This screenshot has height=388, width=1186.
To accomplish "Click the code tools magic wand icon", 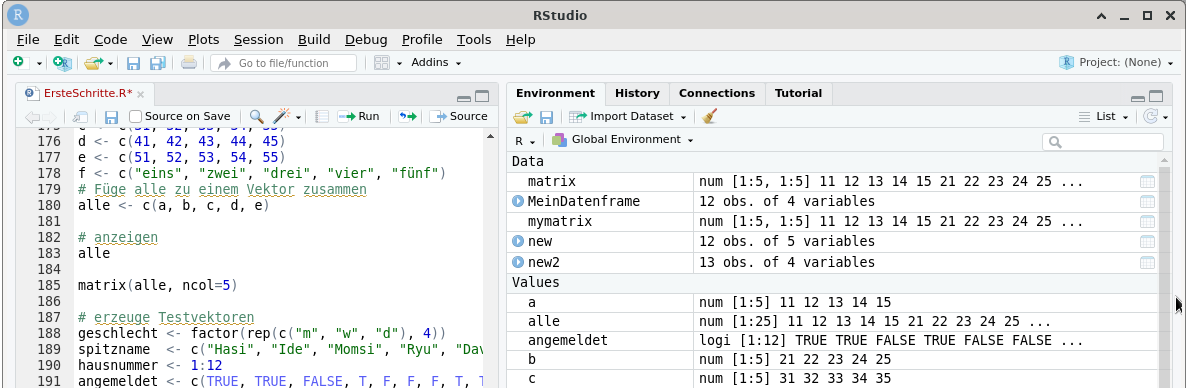I will [282, 116].
